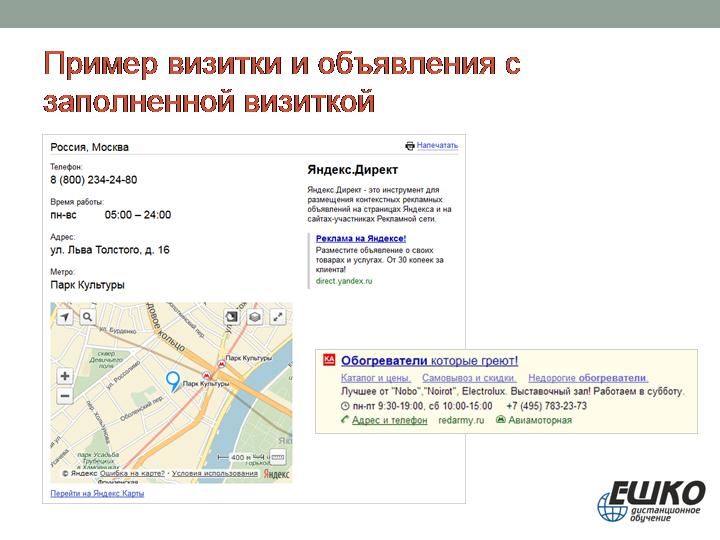Click the Россия, Москва heading
Viewport: 720px width, 540px height.
[x=90, y=147]
